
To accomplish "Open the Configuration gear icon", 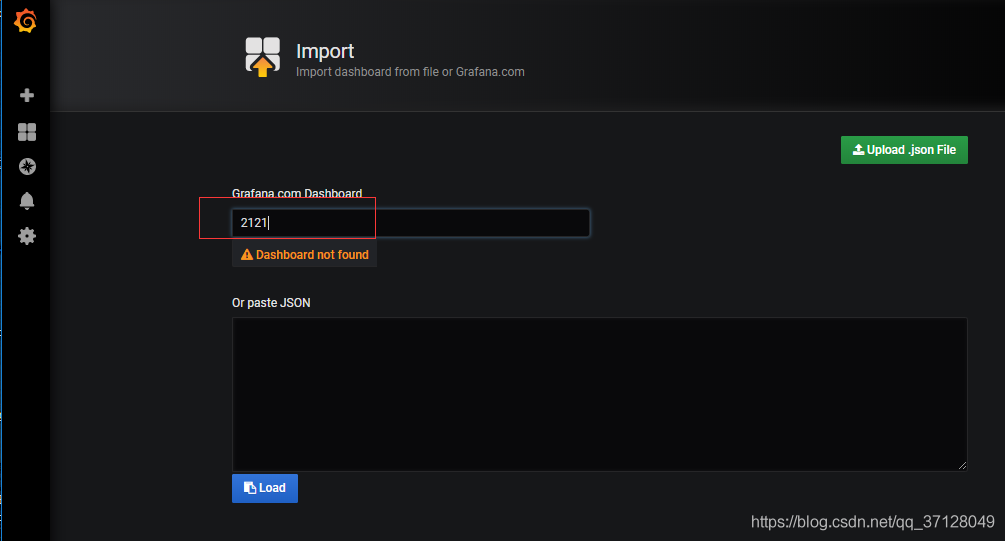I will [x=27, y=236].
